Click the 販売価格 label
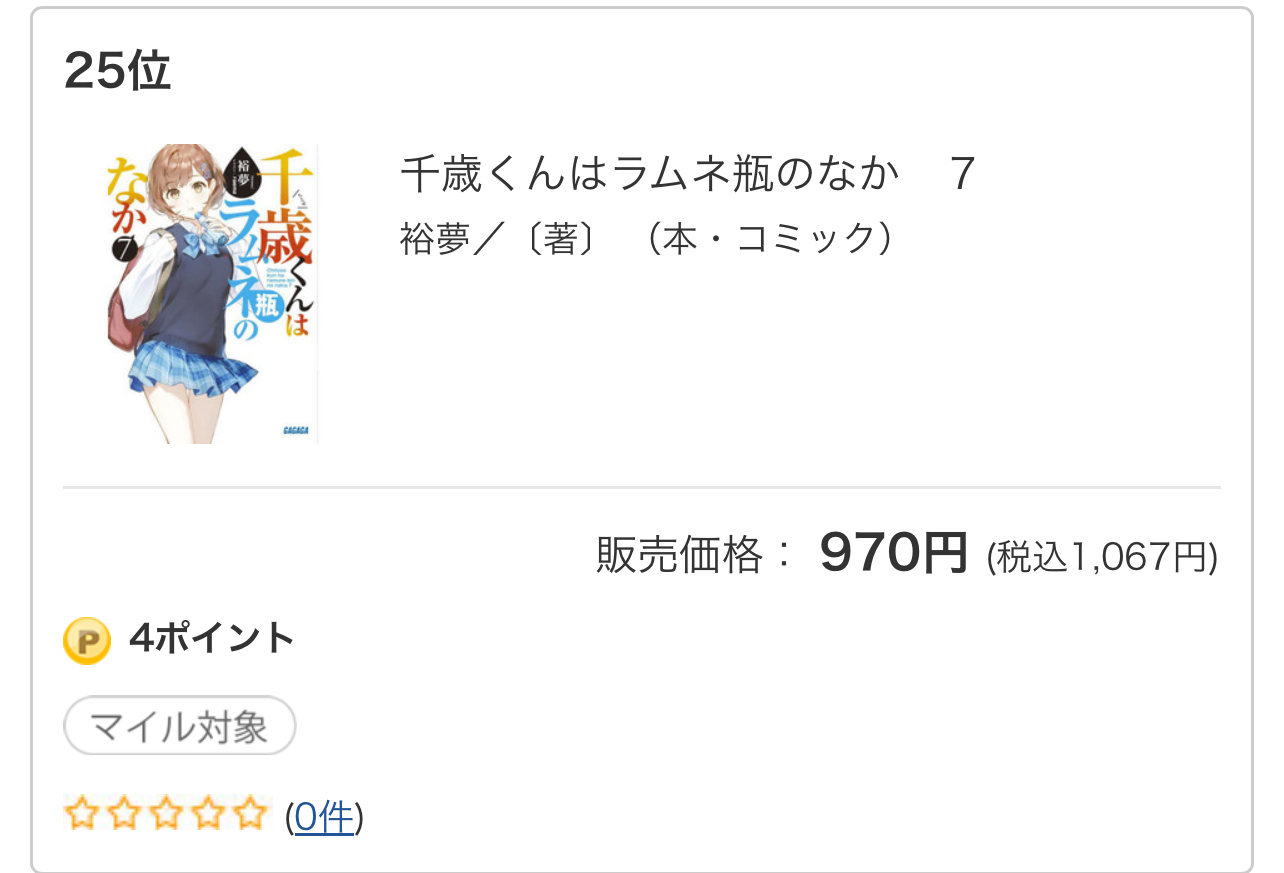 tap(680, 556)
